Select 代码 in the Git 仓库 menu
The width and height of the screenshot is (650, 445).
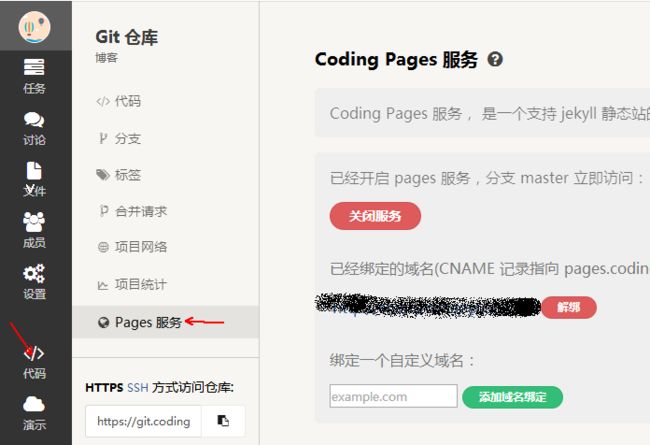[119, 101]
